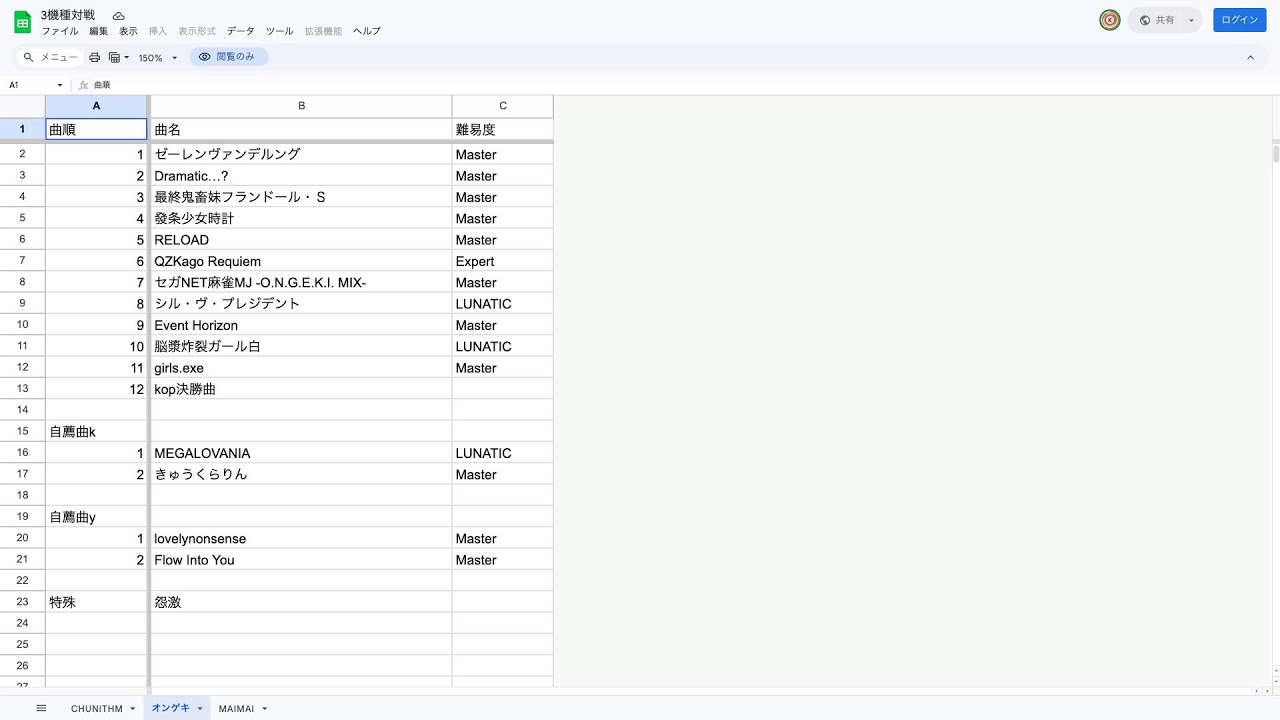
Task: Click the ログイン button
Action: [1240, 20]
